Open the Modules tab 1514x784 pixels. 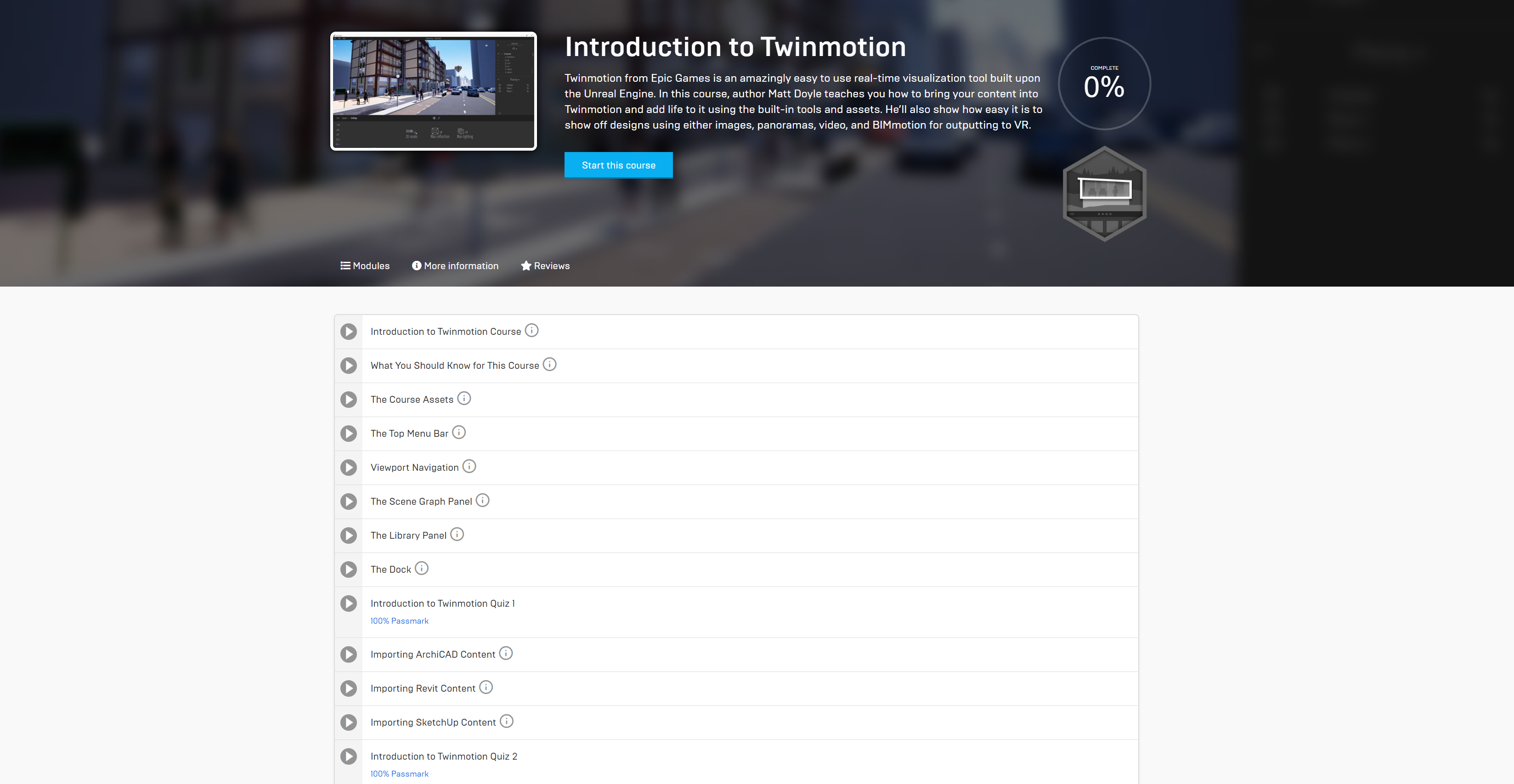click(365, 265)
